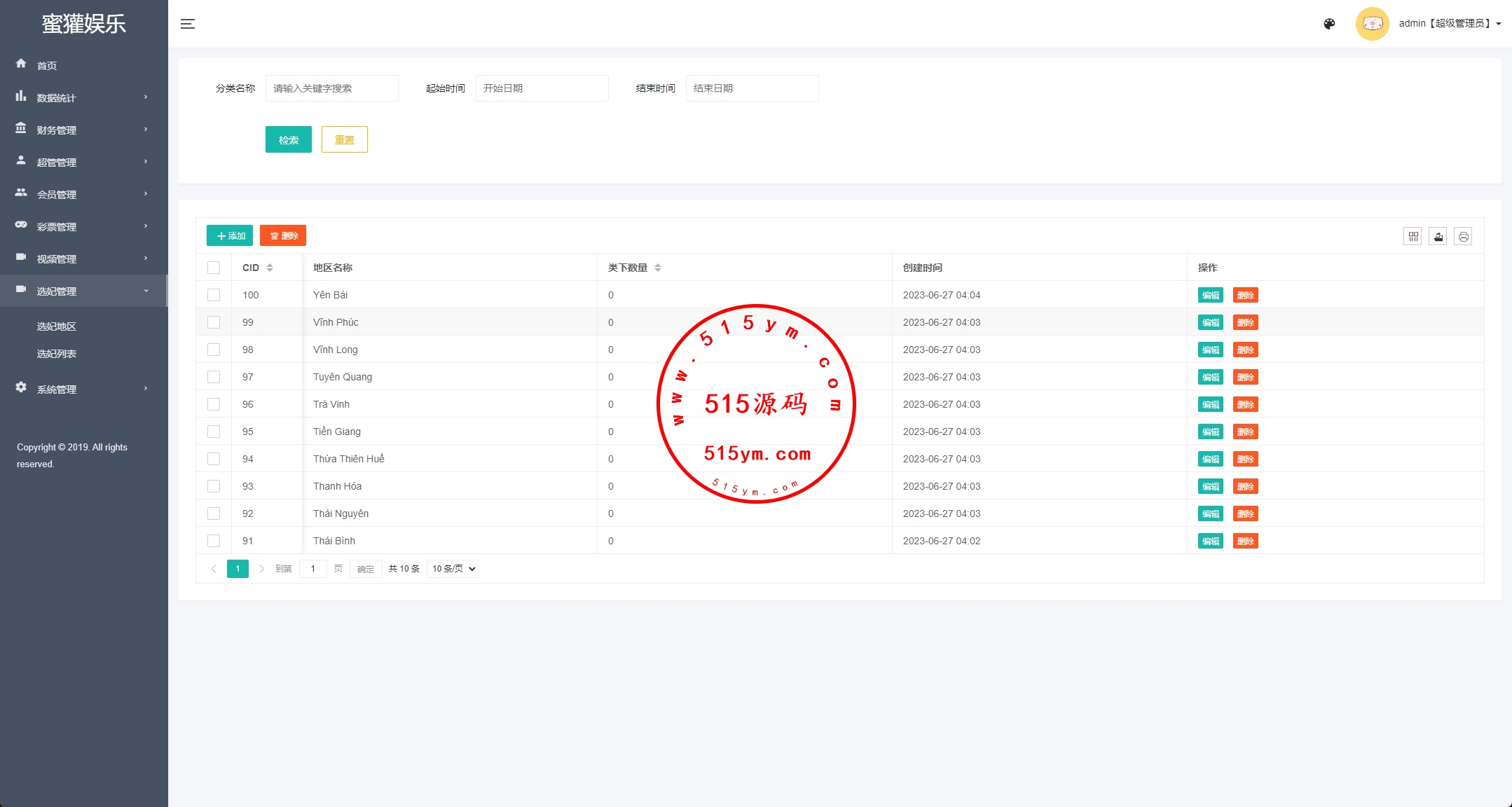The height and width of the screenshot is (807, 1512).
Task: Sort by 类下数量 column arrows
Action: pos(657,268)
